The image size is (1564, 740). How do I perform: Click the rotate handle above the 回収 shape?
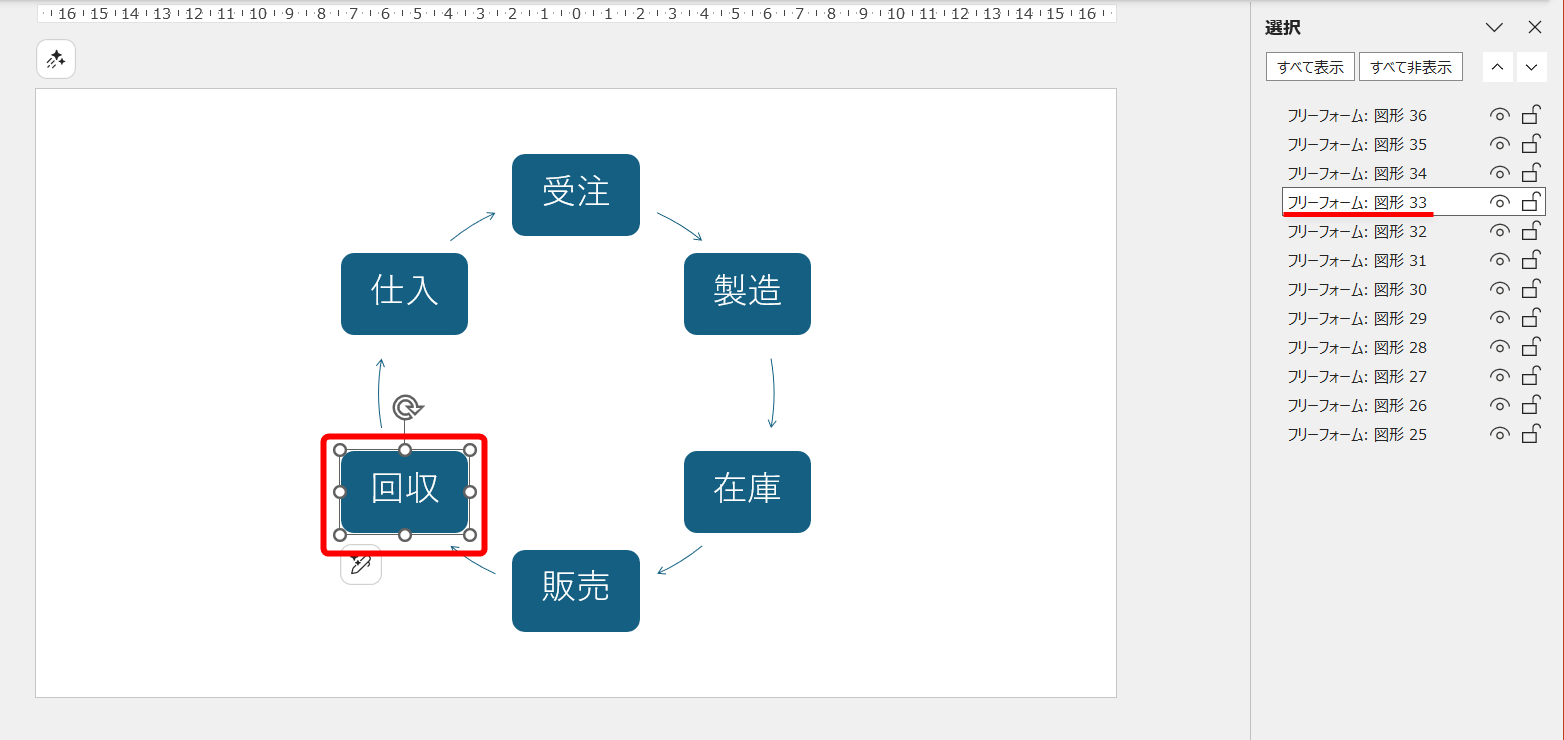click(x=405, y=407)
